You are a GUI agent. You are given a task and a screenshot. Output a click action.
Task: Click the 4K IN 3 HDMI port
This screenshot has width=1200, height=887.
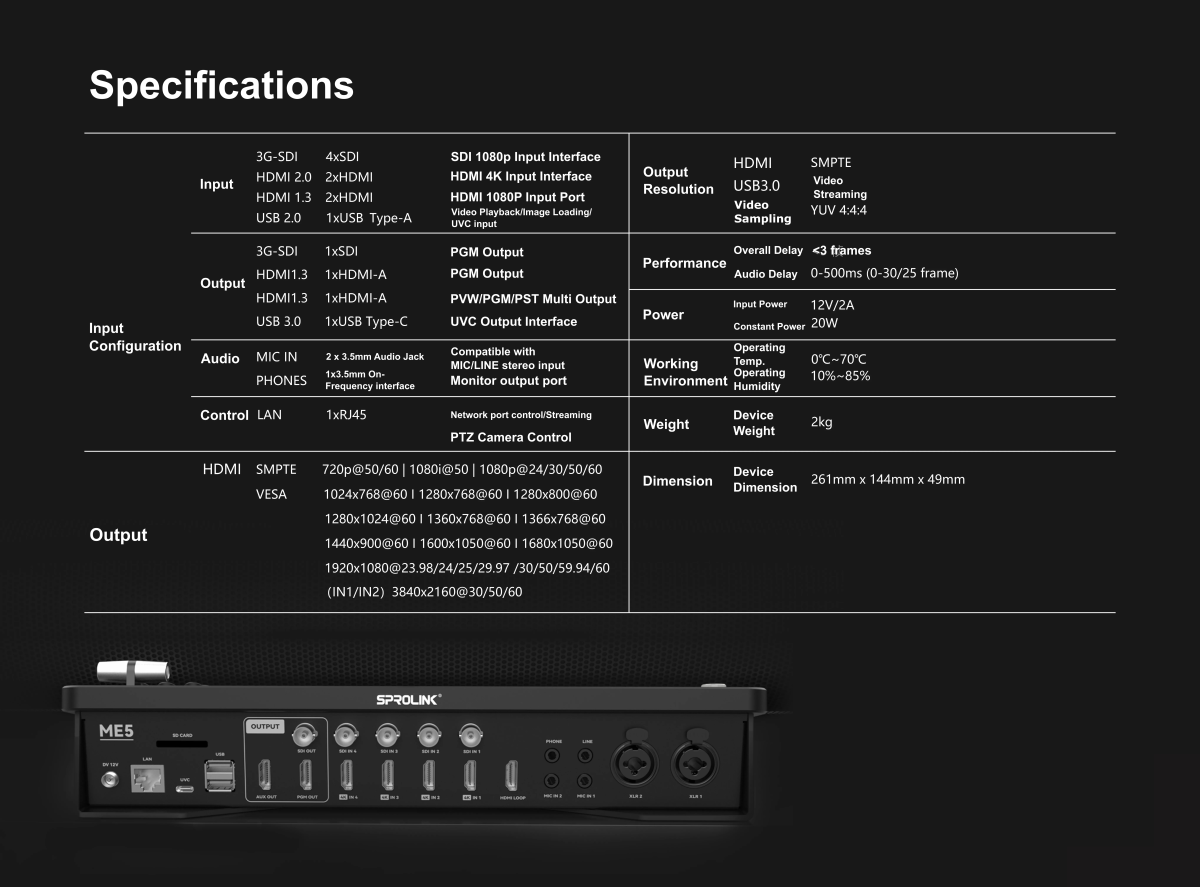click(388, 775)
